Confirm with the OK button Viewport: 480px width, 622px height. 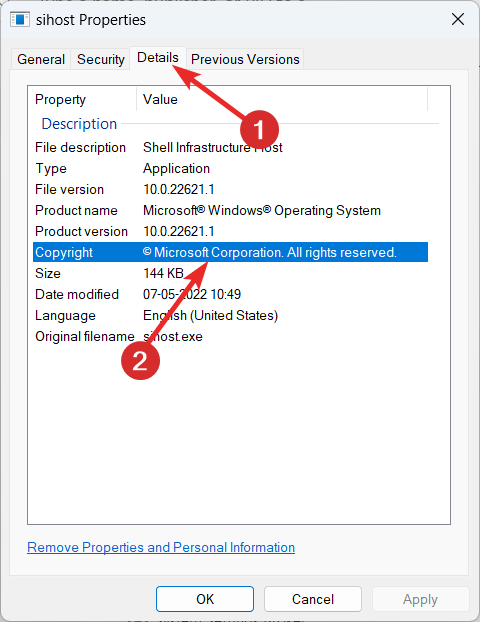click(x=205, y=599)
